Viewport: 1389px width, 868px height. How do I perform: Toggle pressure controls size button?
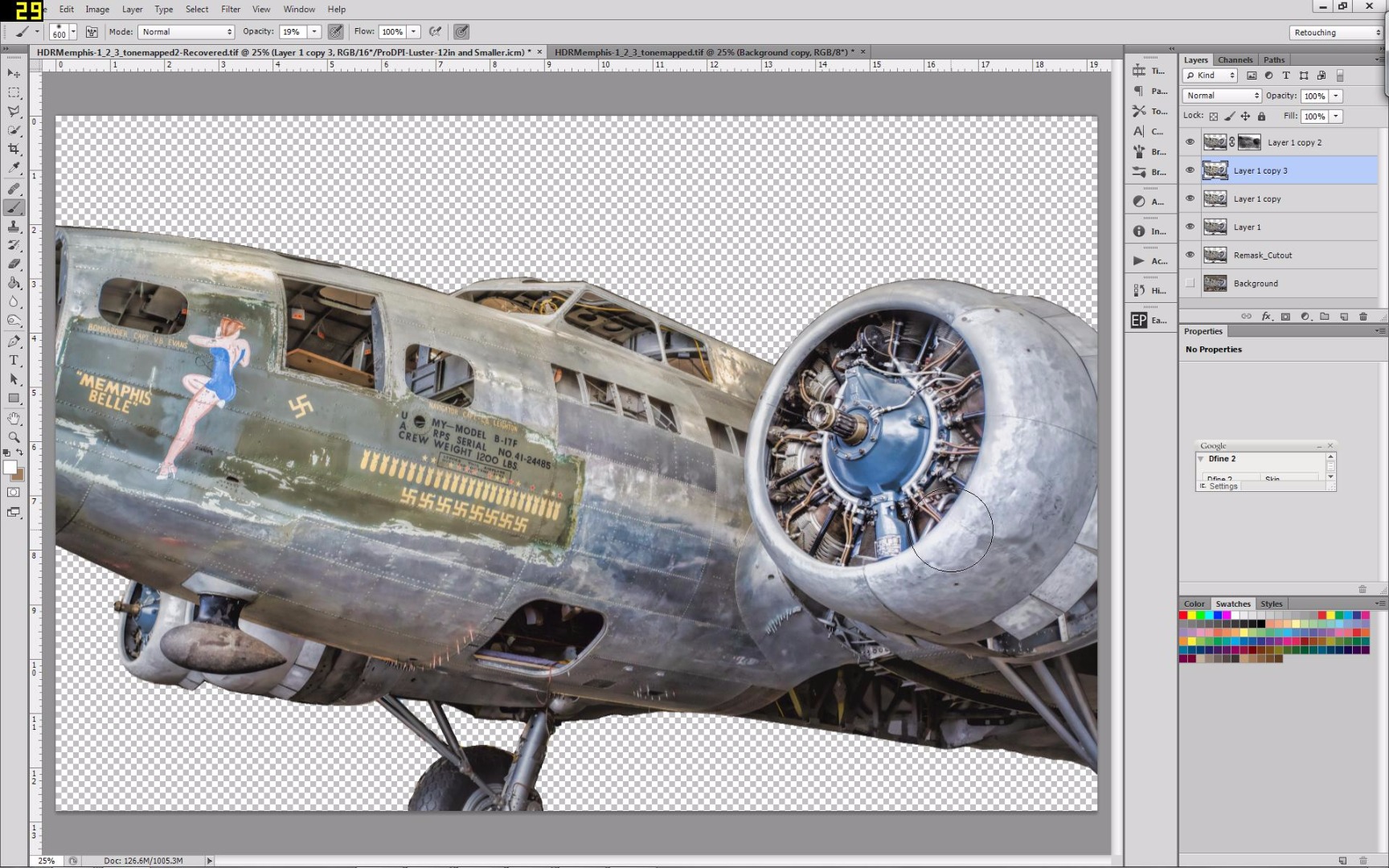tap(461, 32)
